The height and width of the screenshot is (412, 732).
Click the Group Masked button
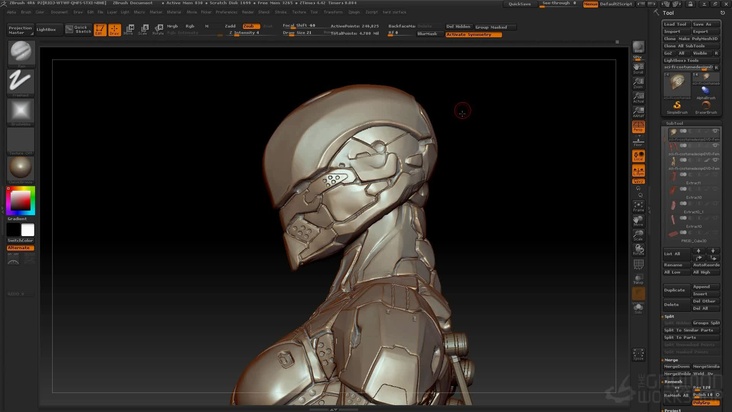tap(494, 27)
